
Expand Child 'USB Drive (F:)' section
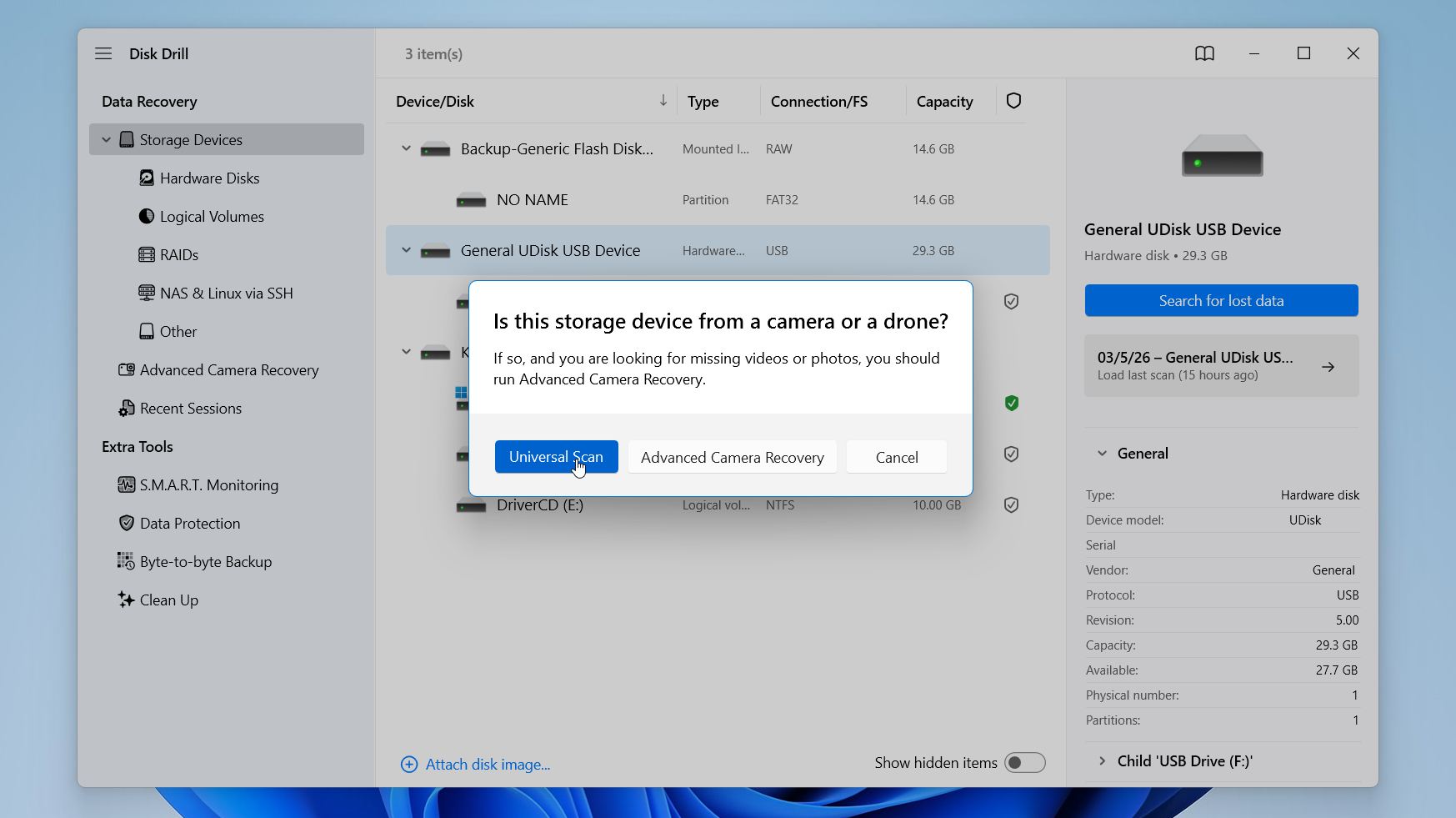[1102, 760]
